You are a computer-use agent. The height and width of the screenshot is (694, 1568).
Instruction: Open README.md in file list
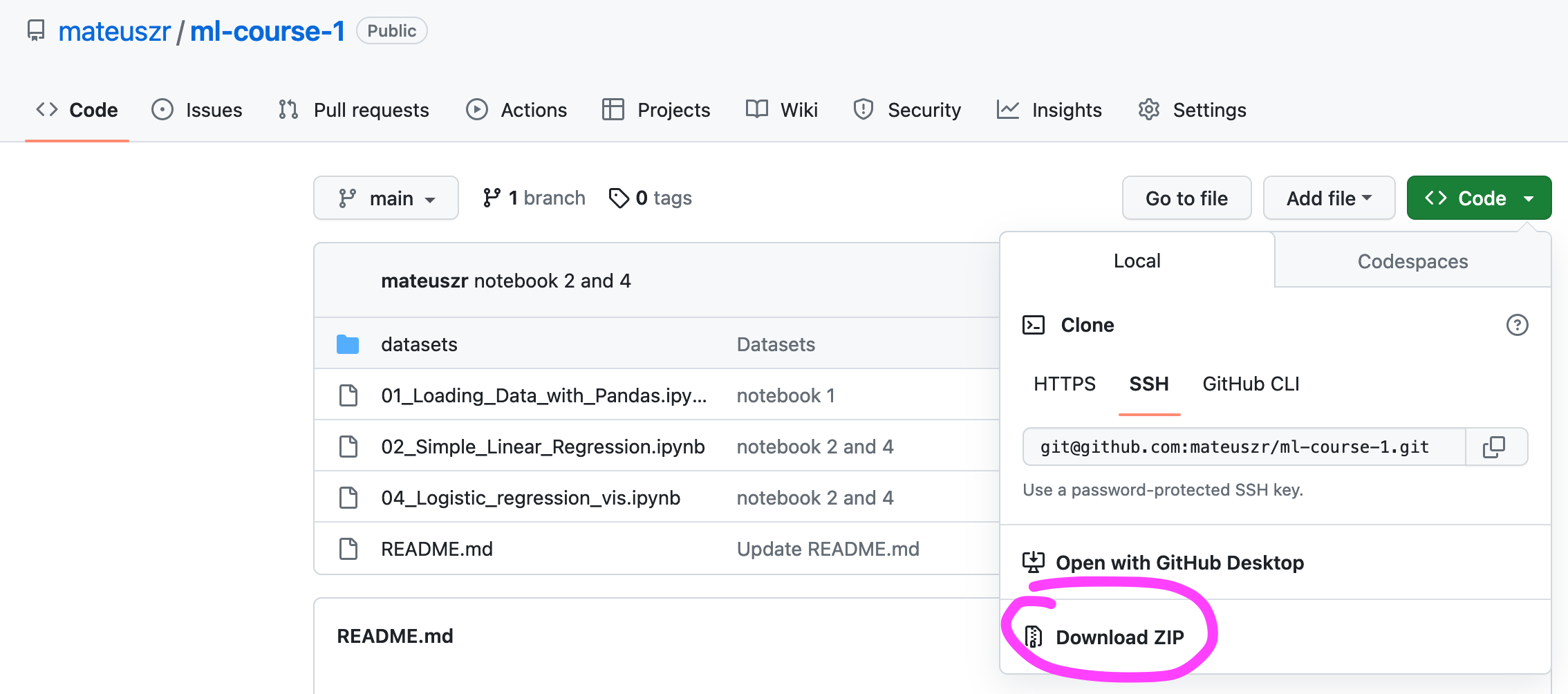(x=437, y=549)
